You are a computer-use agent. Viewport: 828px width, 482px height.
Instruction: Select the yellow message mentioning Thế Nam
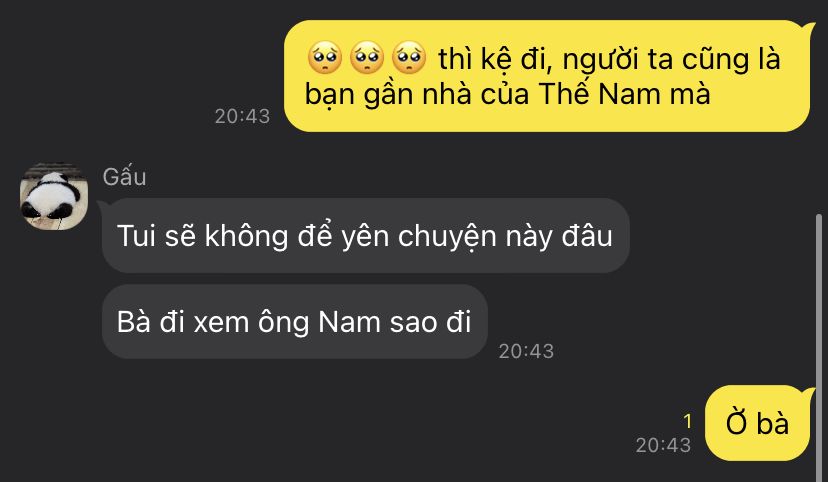(547, 76)
